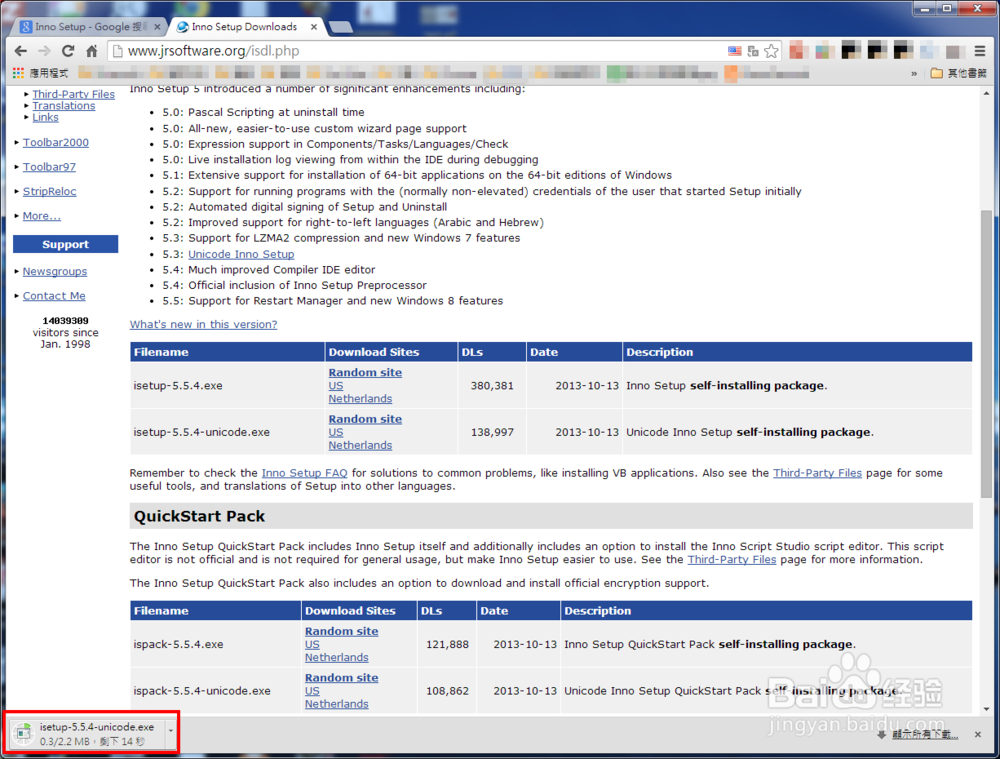Go back with the browser back arrow
This screenshot has width=1000, height=759.
pos(20,51)
